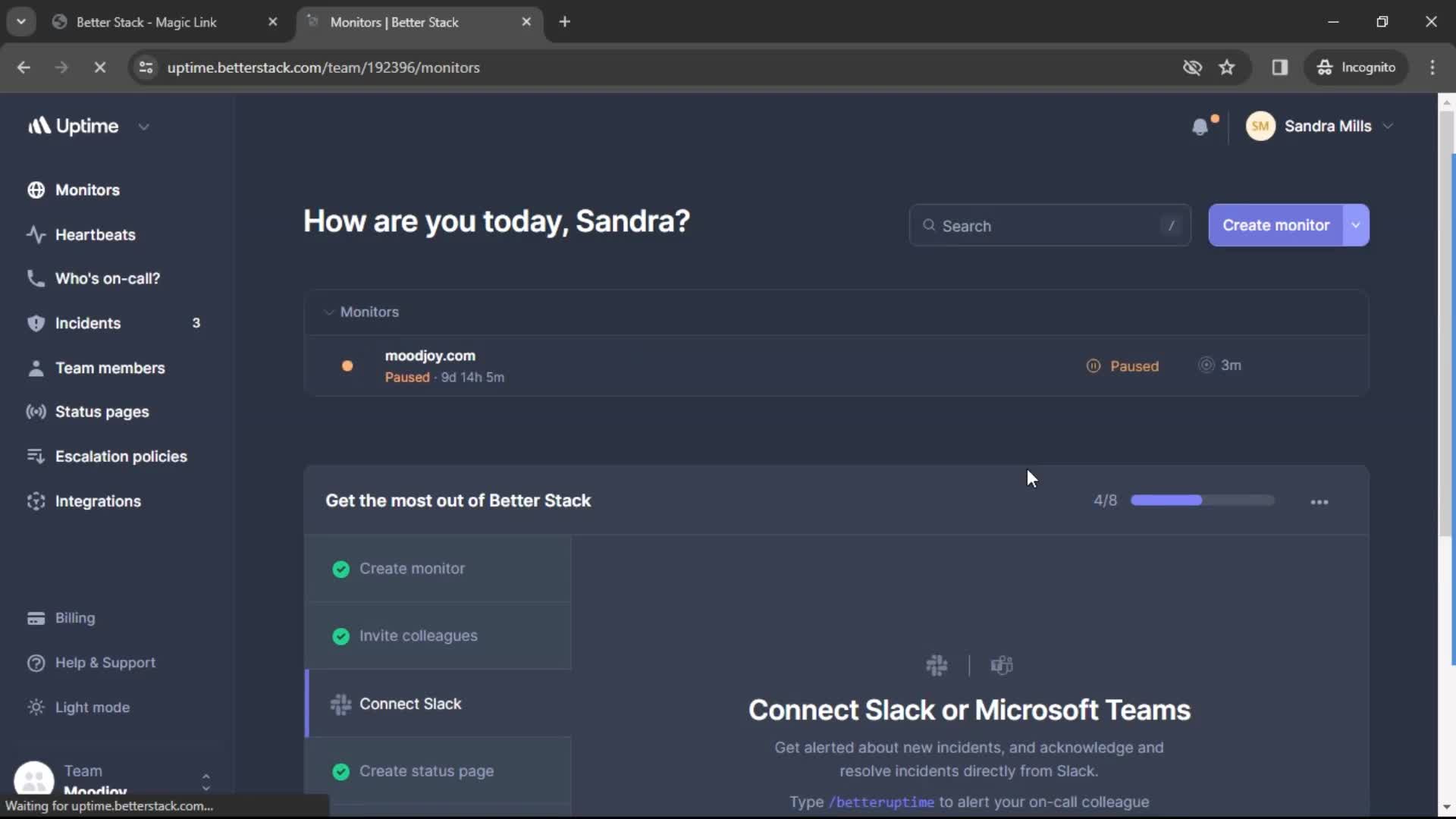Screen dimensions: 1456x819
Task: Open a new browser tab
Action: (x=564, y=22)
